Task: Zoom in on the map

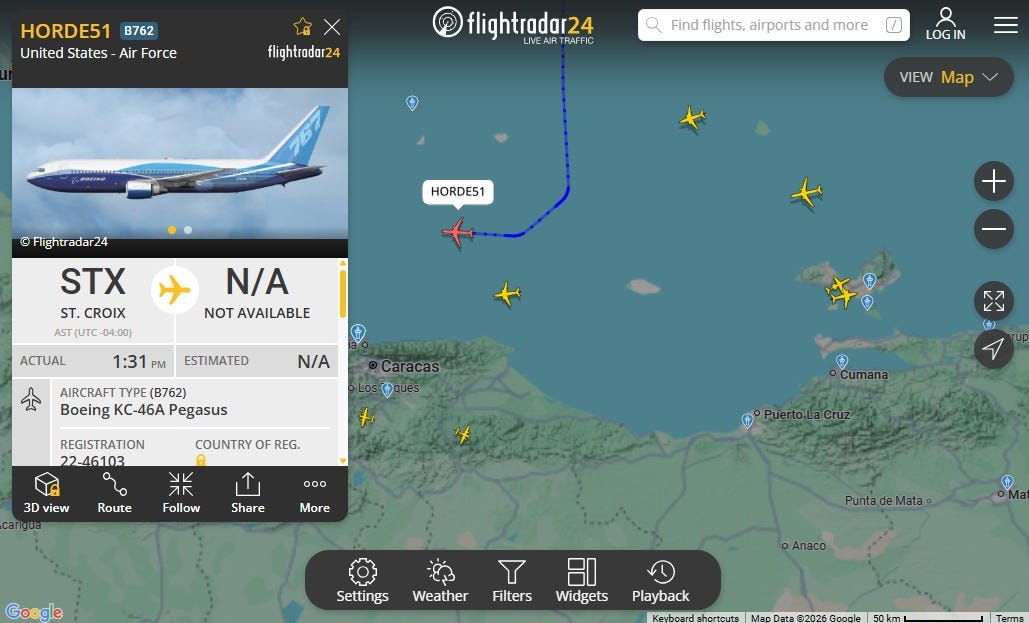Action: 994,181
